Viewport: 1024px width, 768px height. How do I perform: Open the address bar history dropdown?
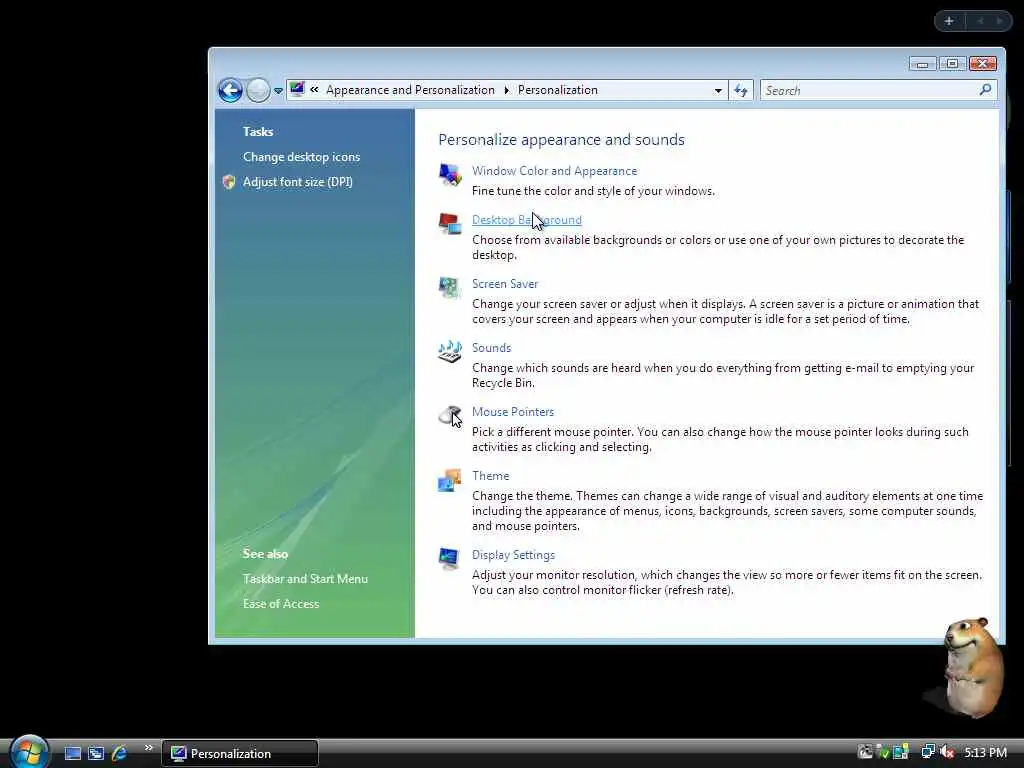click(718, 91)
